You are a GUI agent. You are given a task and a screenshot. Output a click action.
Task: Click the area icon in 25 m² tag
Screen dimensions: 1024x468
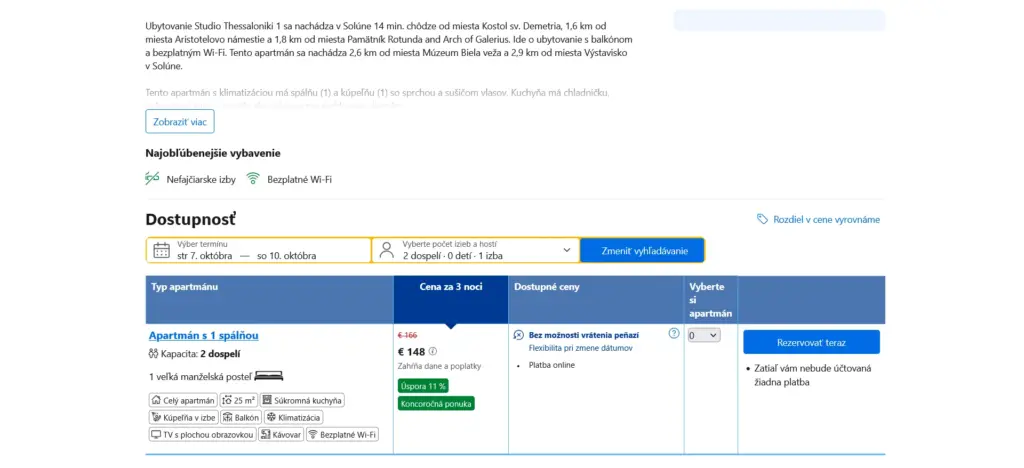coord(227,400)
